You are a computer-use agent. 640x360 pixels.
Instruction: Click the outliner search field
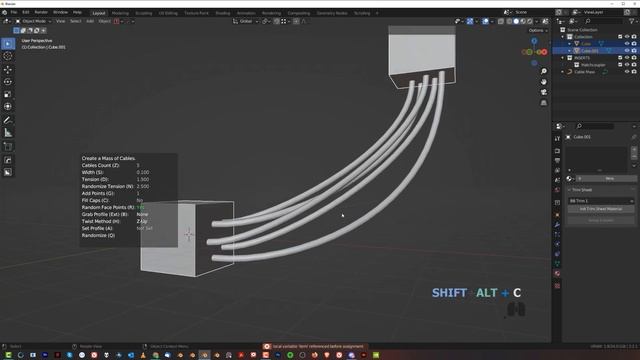(x=604, y=21)
